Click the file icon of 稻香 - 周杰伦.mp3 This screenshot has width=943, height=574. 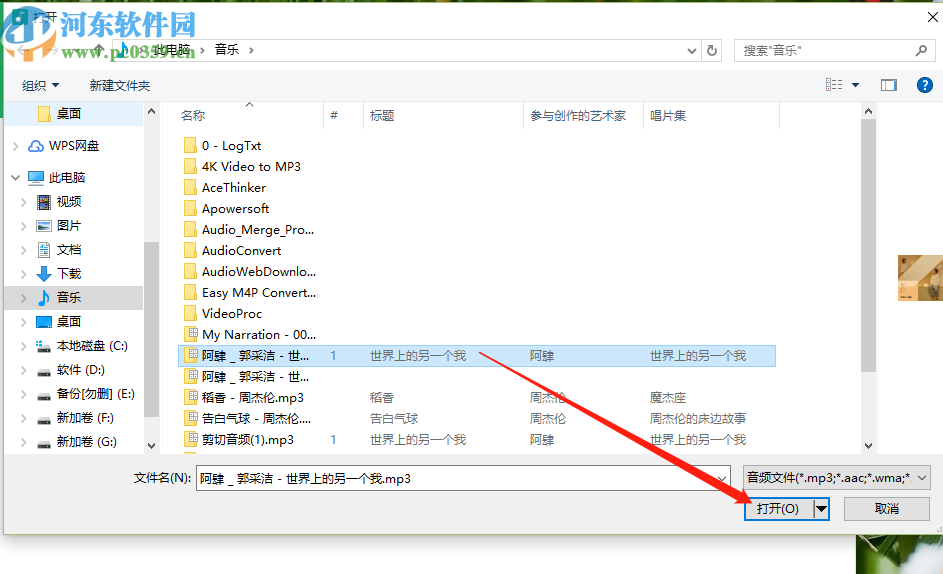tap(191, 397)
